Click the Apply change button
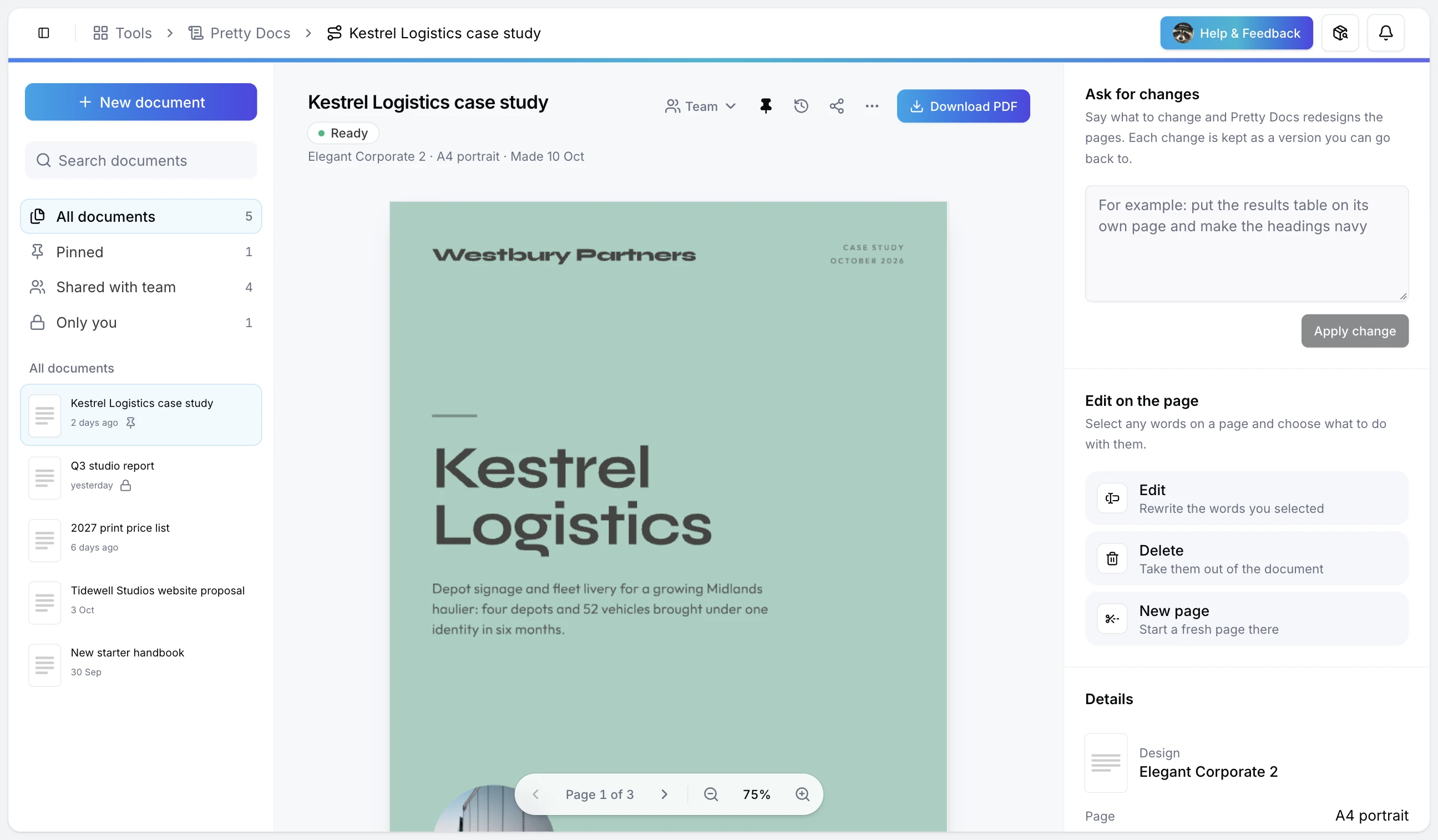This screenshot has height=840, width=1438. tap(1355, 331)
